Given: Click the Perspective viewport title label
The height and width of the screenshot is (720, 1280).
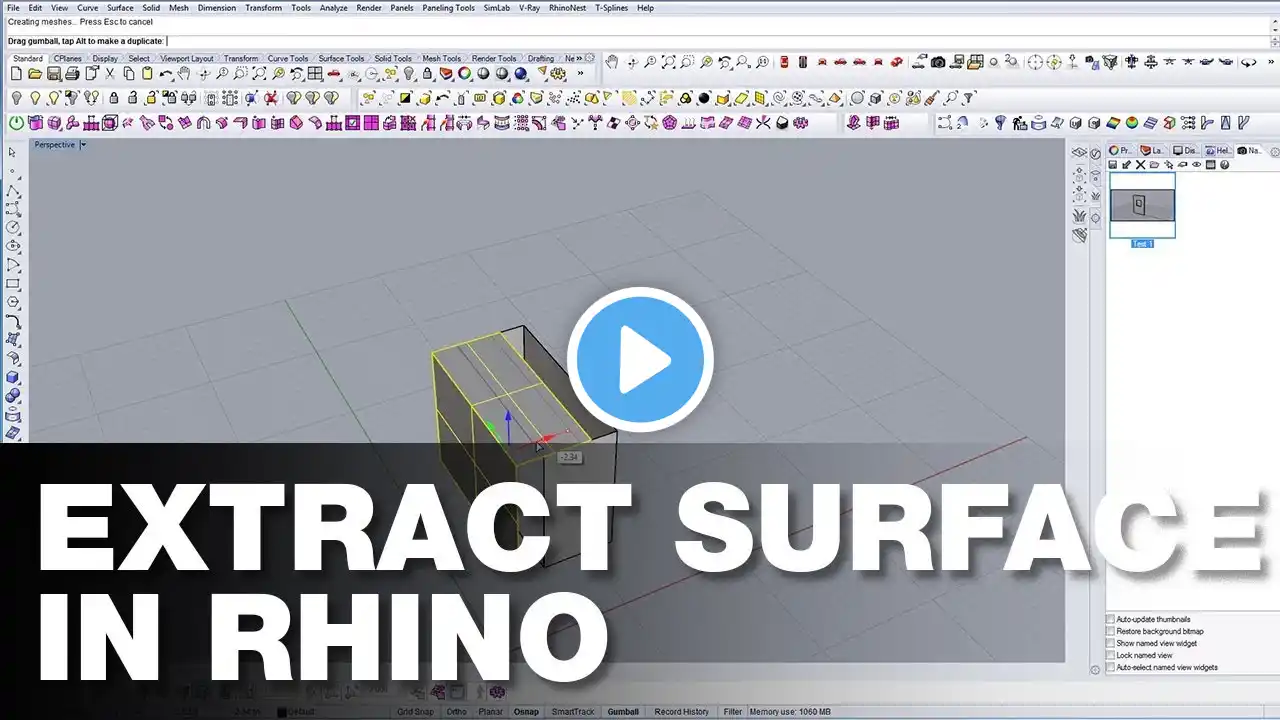Looking at the screenshot, I should click(55, 145).
